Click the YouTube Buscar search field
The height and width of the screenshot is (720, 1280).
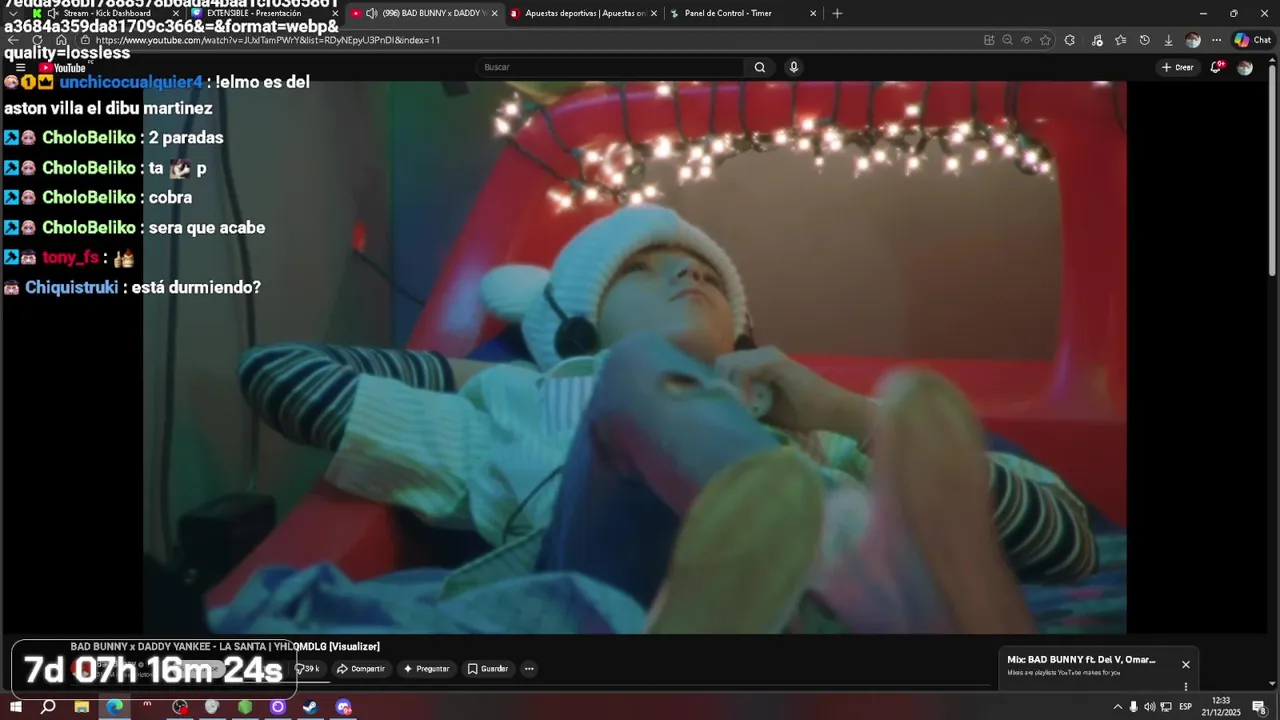coord(610,67)
